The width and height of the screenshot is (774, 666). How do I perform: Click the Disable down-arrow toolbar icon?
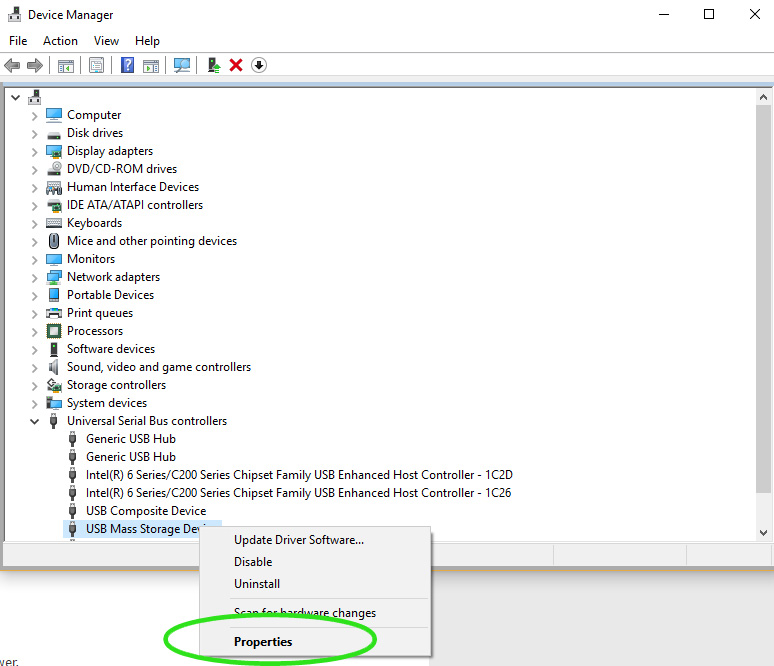point(259,65)
